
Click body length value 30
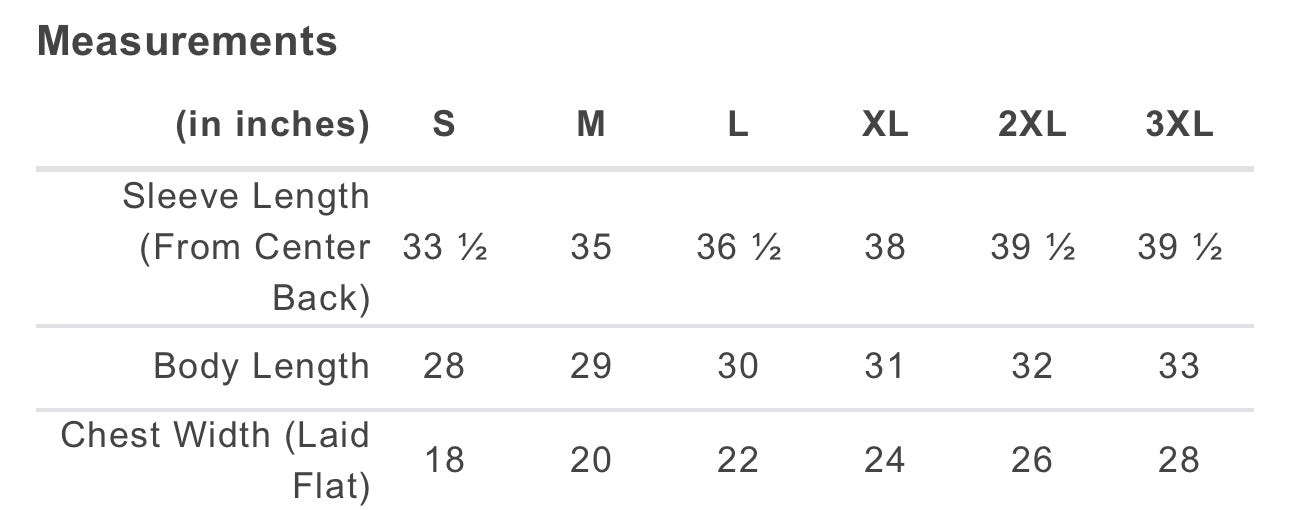[738, 366]
